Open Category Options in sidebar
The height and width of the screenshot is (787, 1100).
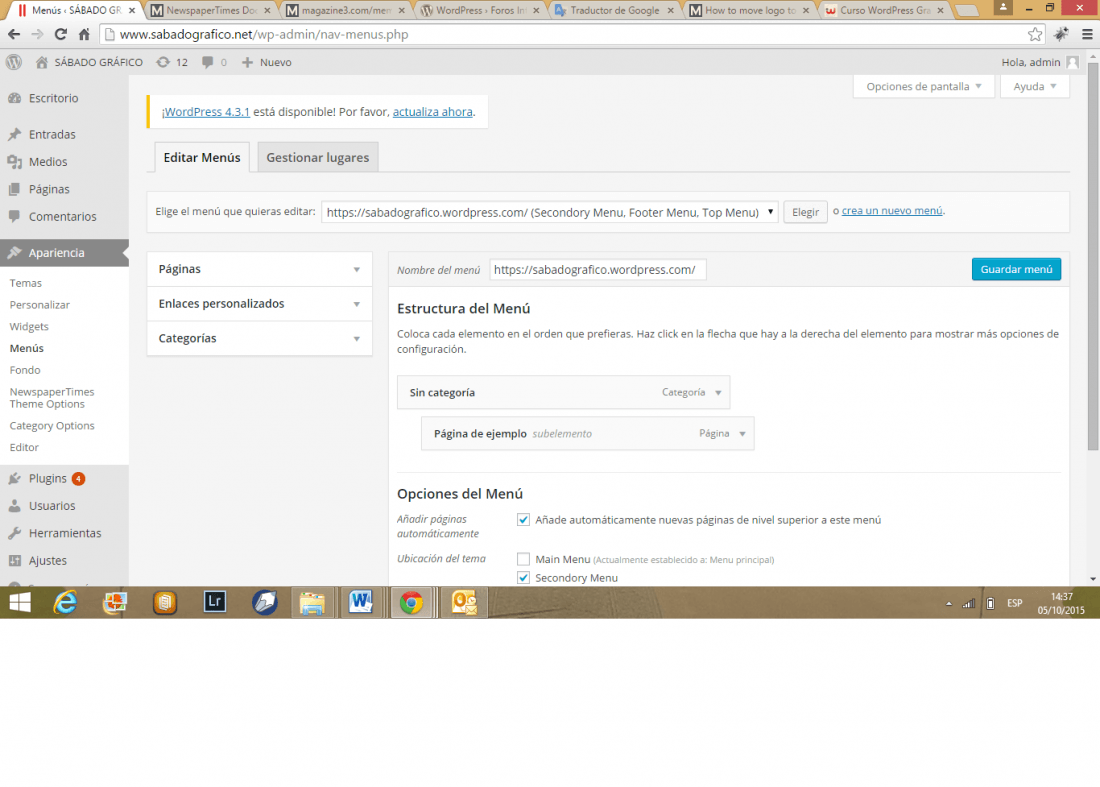pos(52,426)
